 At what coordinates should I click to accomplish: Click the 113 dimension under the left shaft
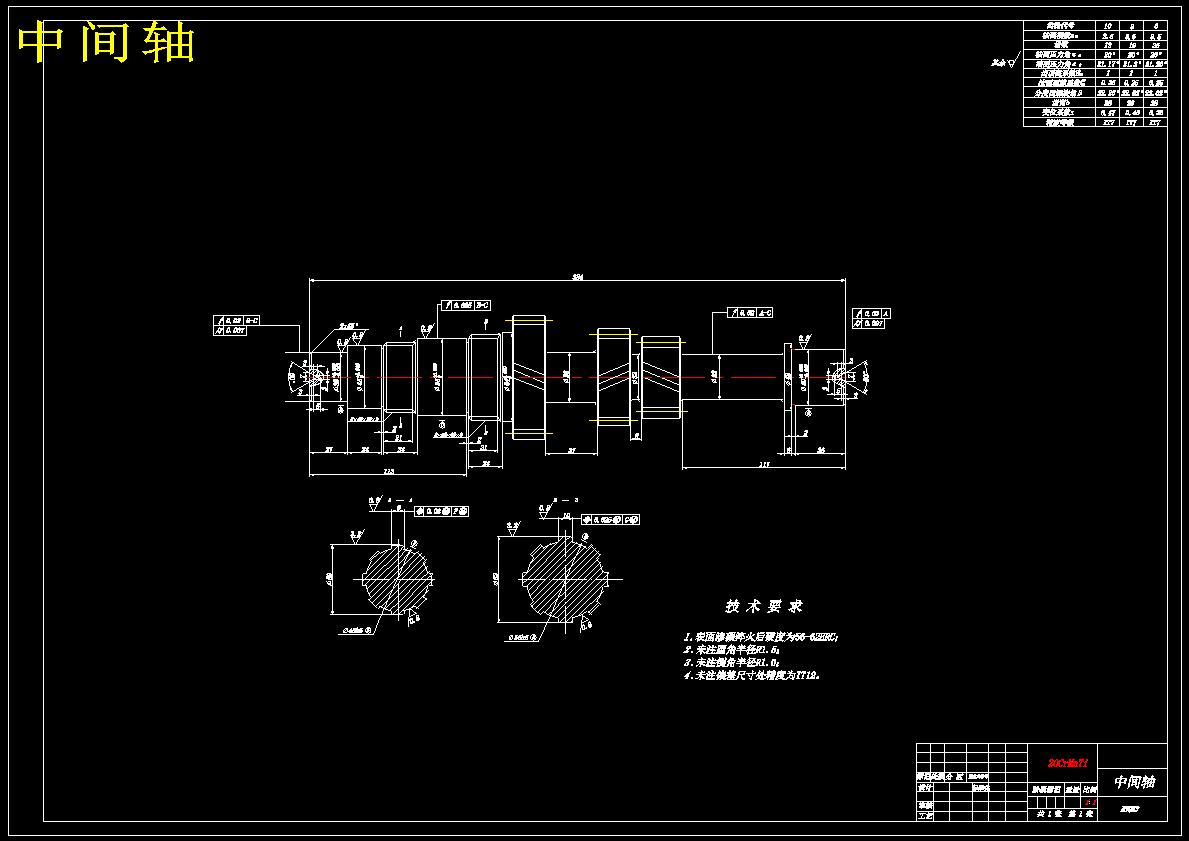(388, 472)
